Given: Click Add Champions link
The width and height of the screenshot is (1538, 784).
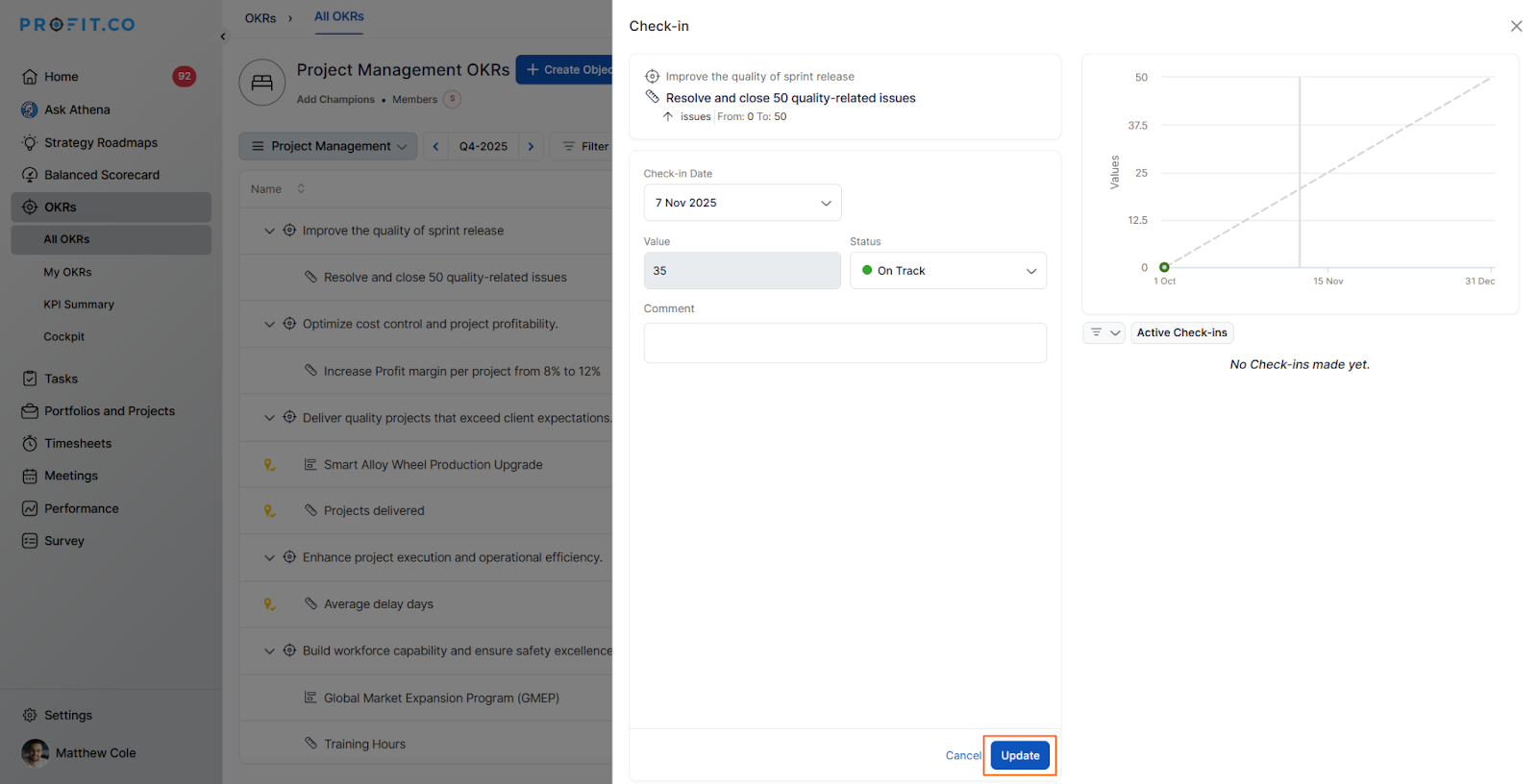Looking at the screenshot, I should click(335, 100).
